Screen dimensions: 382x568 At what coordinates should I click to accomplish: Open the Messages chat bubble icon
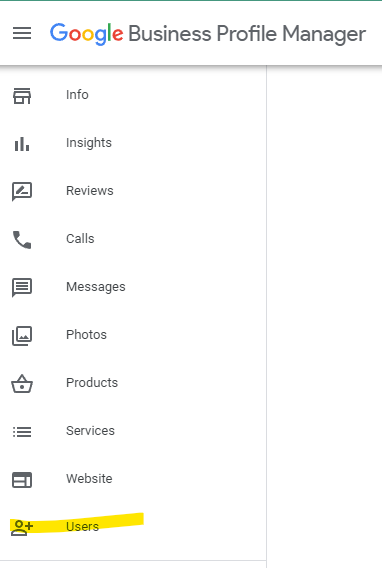tap(22, 288)
